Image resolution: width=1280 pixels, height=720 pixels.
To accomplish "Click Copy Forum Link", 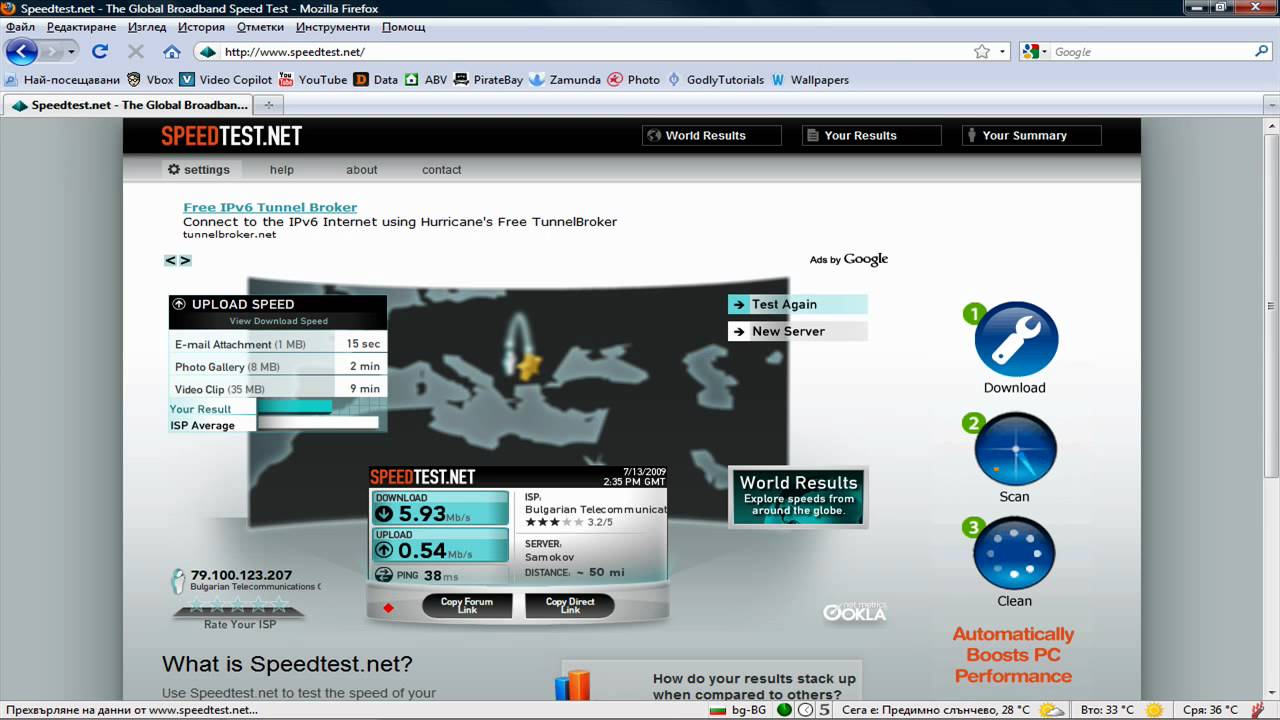I will [x=468, y=606].
